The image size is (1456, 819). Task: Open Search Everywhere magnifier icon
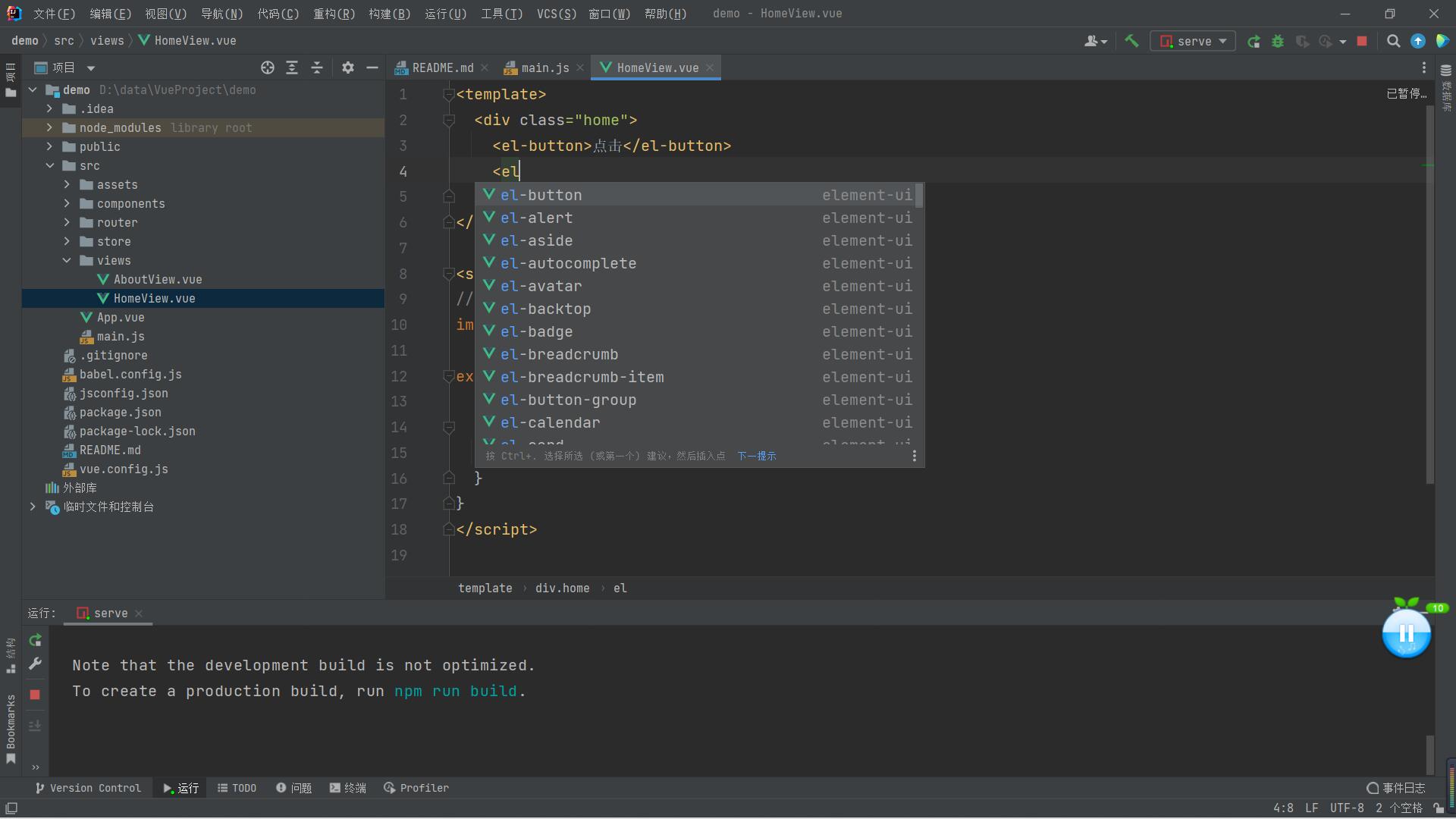pyautogui.click(x=1393, y=41)
